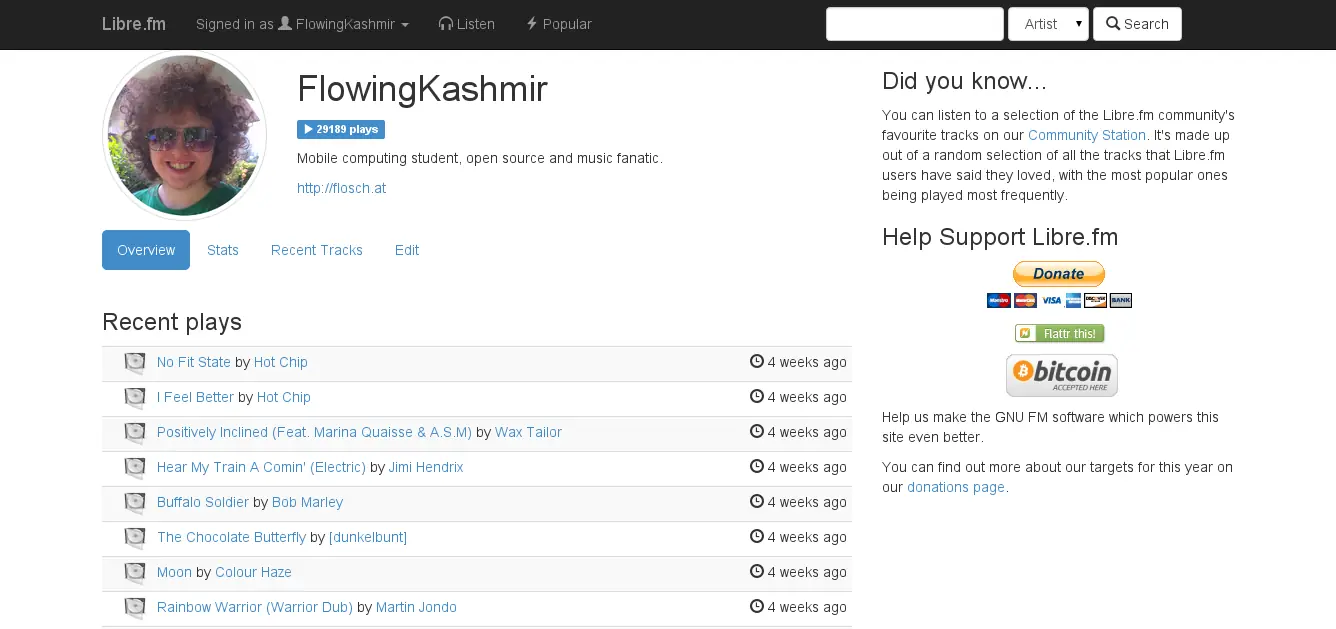This screenshot has width=1336, height=629.
Task: Open the Edit profile tab
Action: pyautogui.click(x=407, y=250)
